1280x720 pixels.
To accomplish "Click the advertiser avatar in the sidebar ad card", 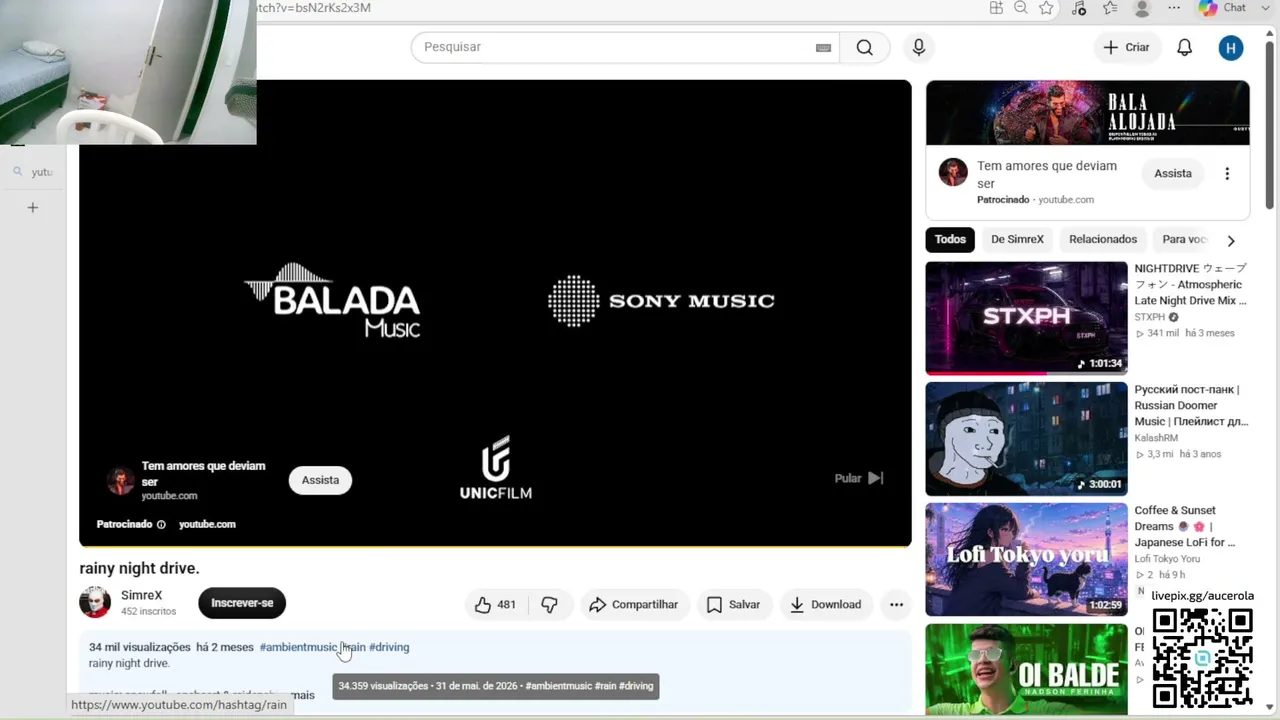I will [953, 172].
